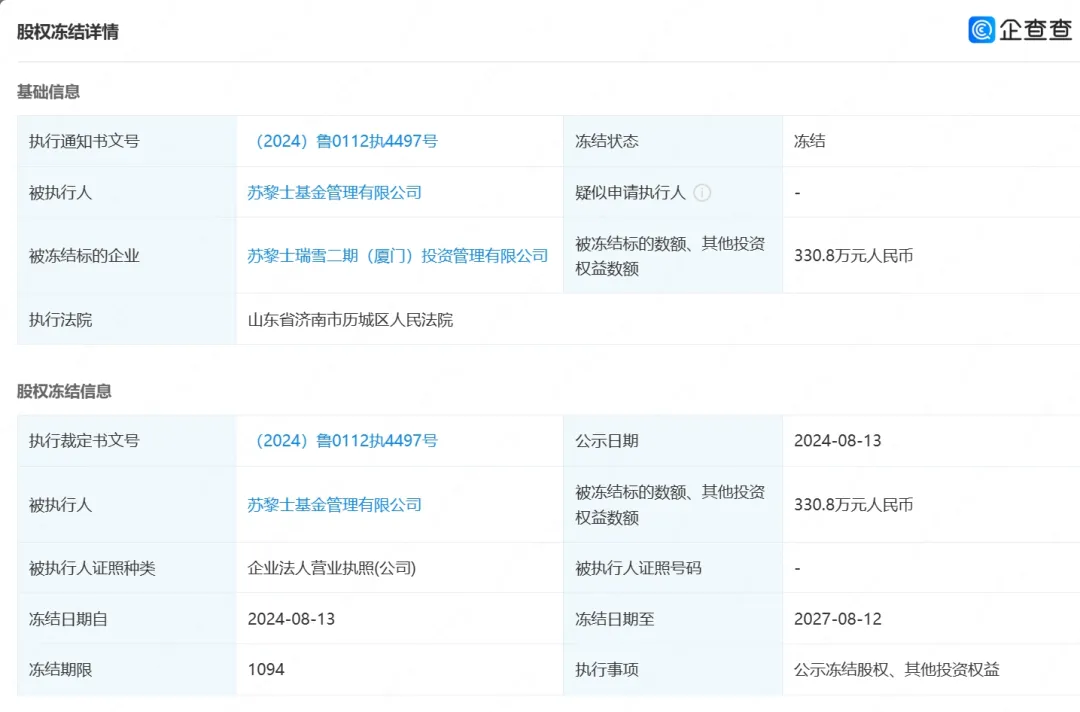Click the 被冻结标的企业 label cell
Viewport: 1080px width, 712px height.
tap(127, 256)
